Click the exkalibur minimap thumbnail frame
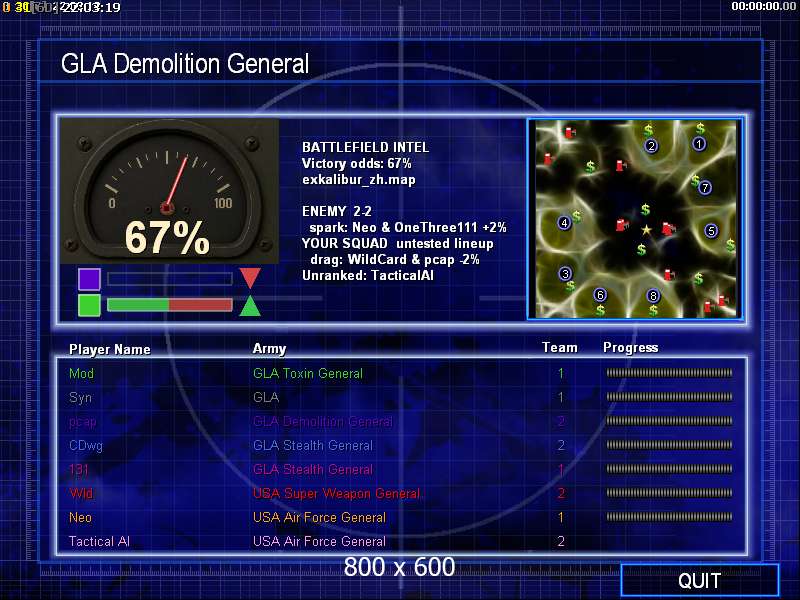 (x=635, y=219)
